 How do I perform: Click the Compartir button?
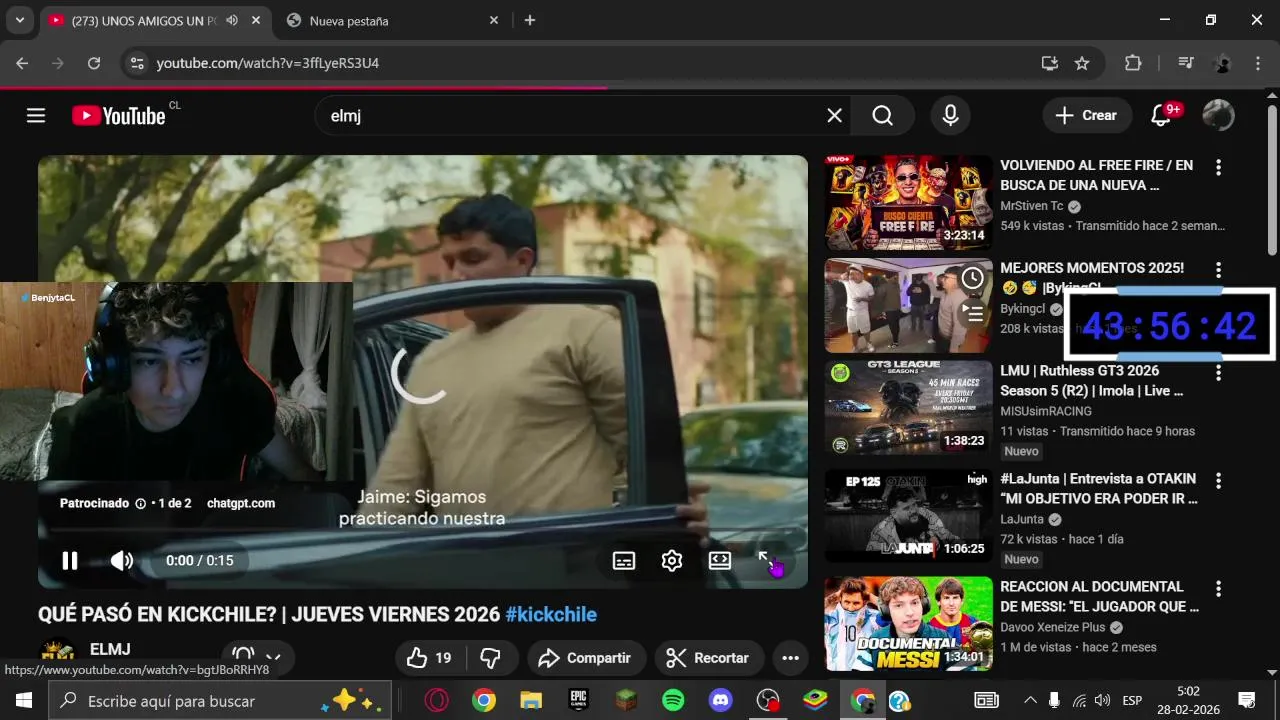point(585,658)
